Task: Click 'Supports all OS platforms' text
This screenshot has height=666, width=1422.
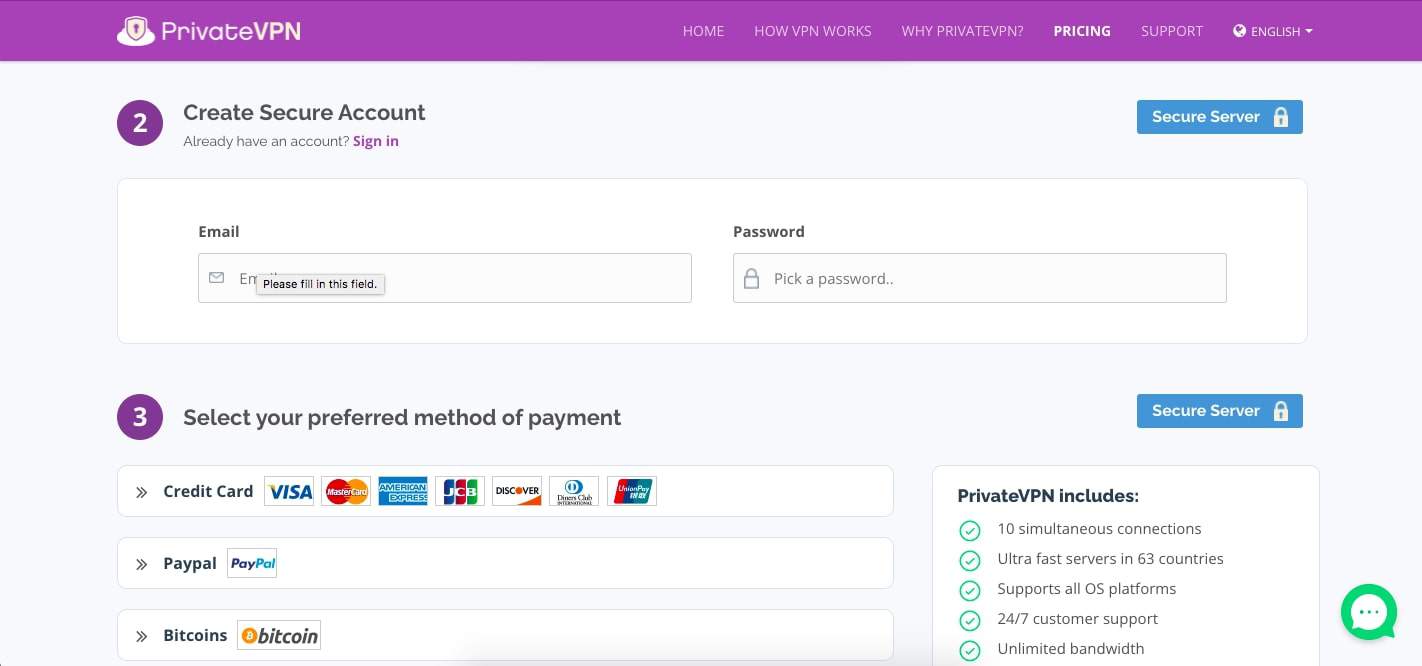Action: click(1086, 589)
